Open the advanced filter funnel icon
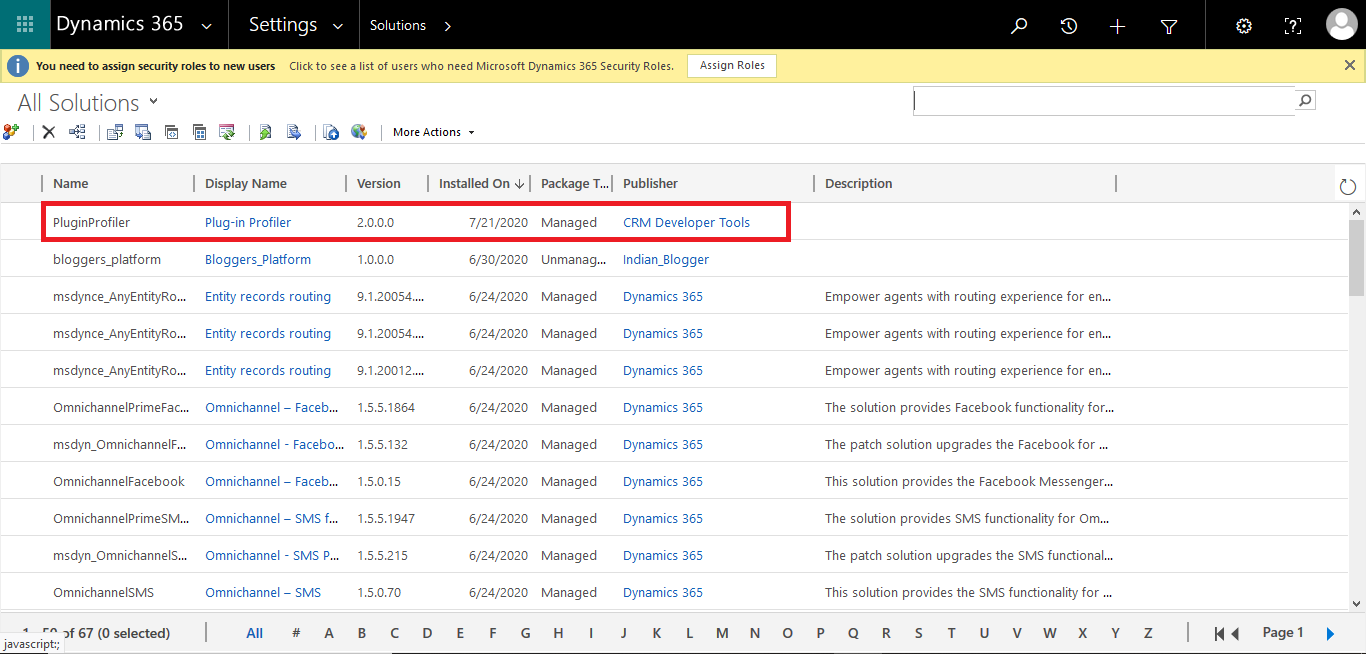This screenshot has height=654, width=1366. pyautogui.click(x=1168, y=25)
